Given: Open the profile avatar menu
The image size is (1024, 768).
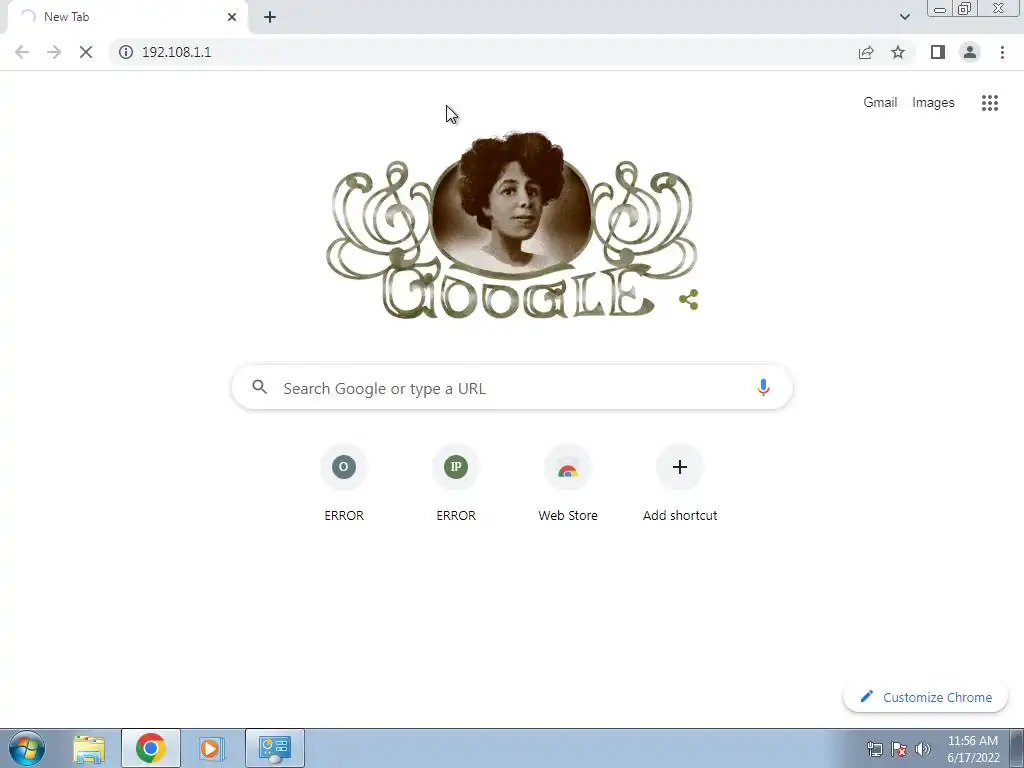Looking at the screenshot, I should (x=970, y=52).
